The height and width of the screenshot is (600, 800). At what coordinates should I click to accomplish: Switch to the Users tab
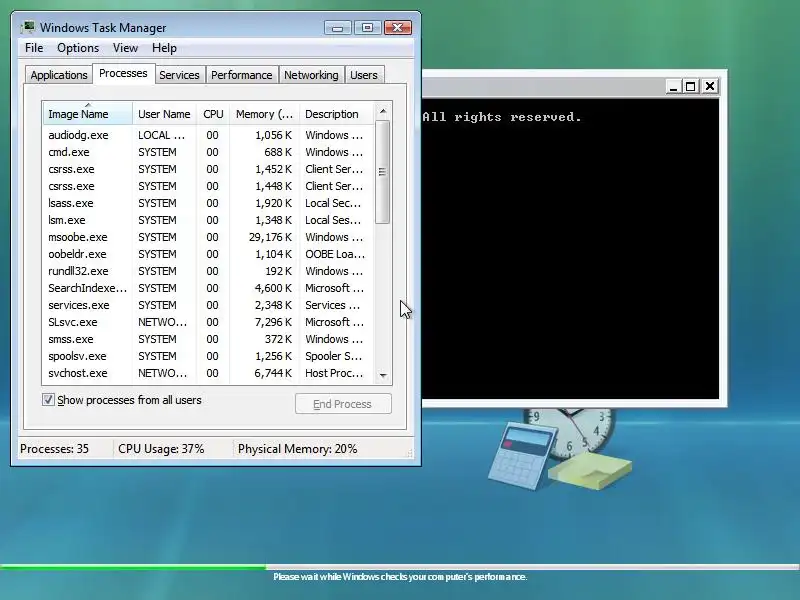point(364,75)
